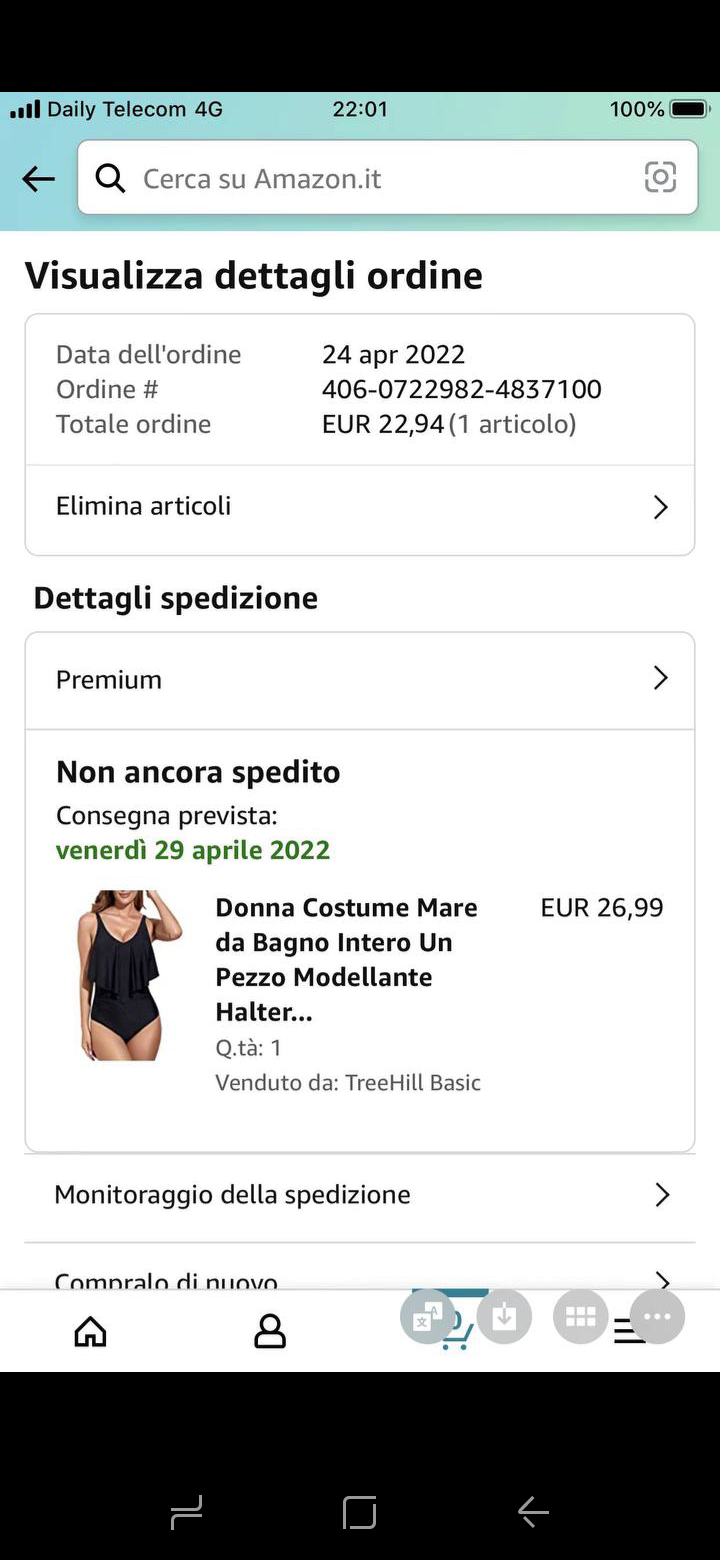Tap the floating grid icon
The image size is (720, 1560).
[x=581, y=1317]
